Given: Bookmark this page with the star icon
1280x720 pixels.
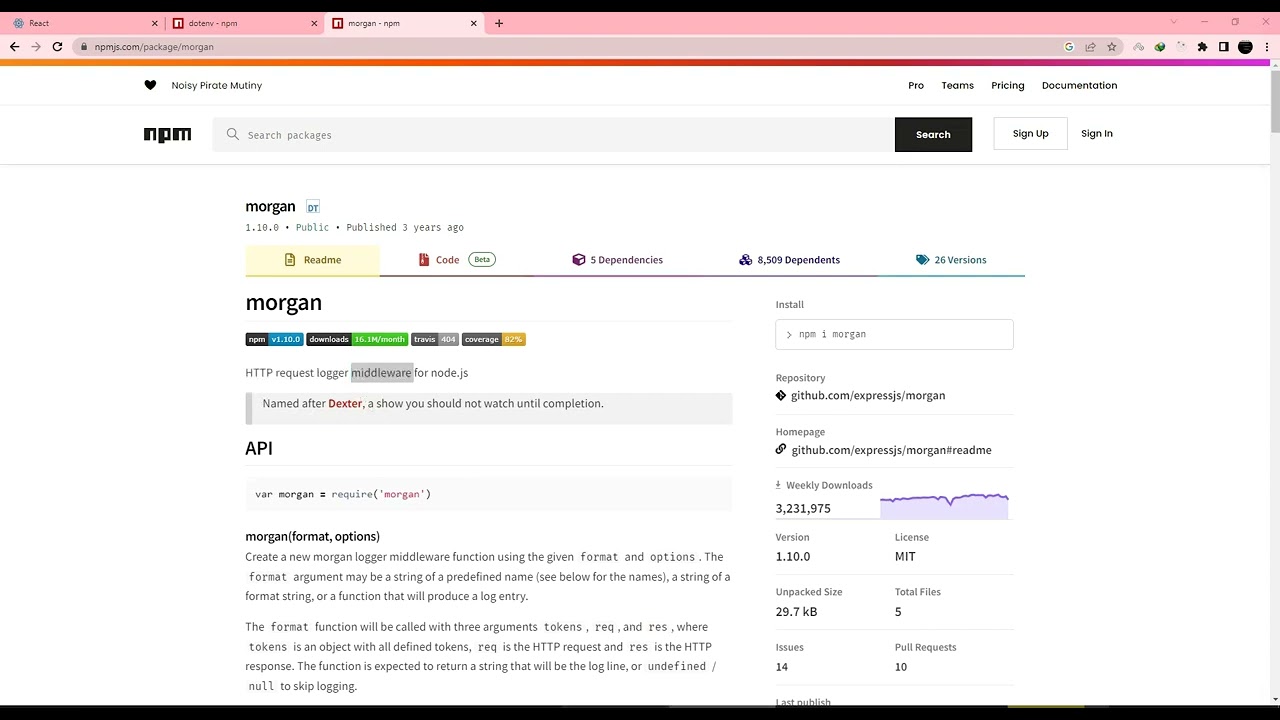Looking at the screenshot, I should coord(1111,47).
